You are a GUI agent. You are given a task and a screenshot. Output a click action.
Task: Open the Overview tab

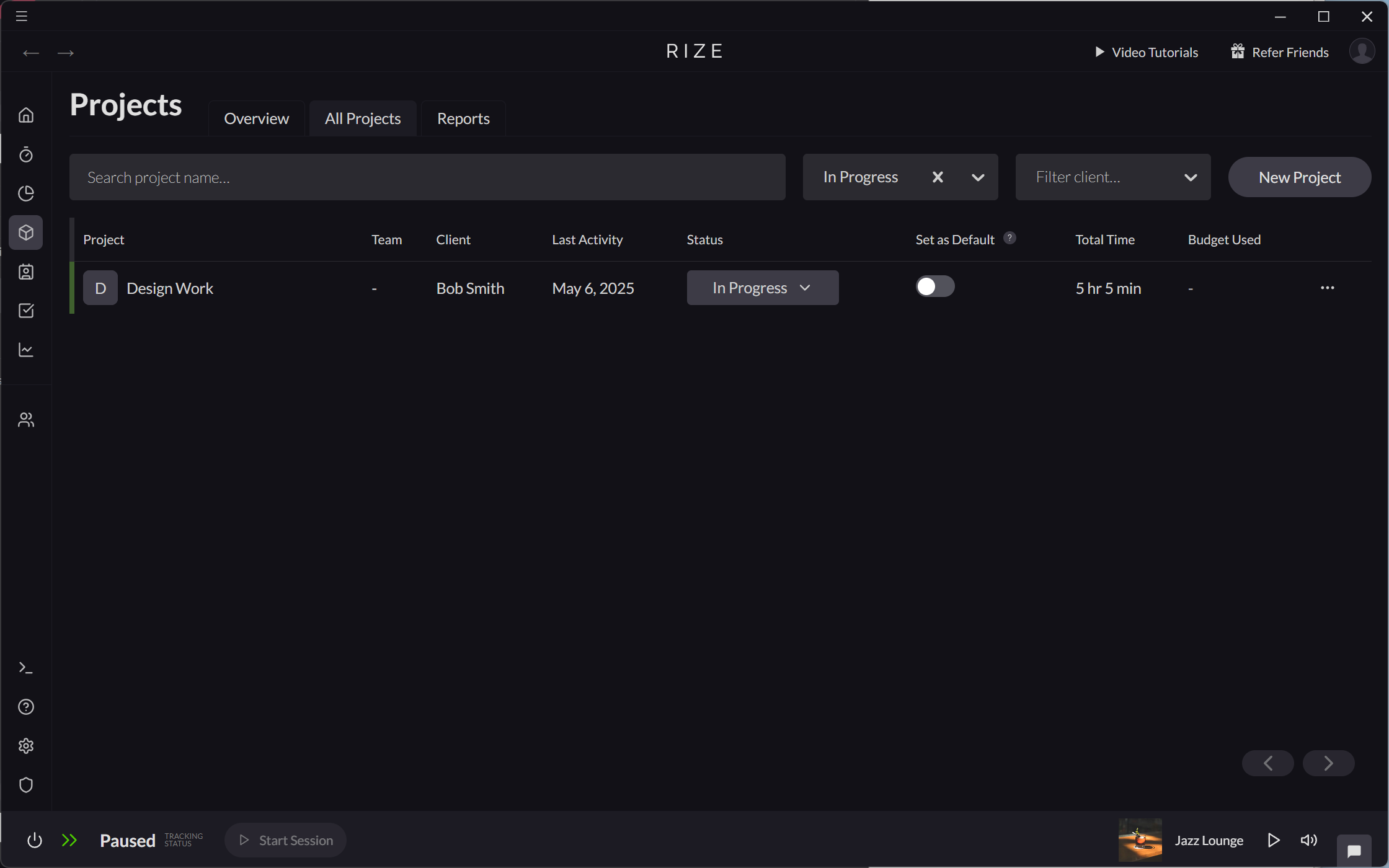(x=257, y=118)
